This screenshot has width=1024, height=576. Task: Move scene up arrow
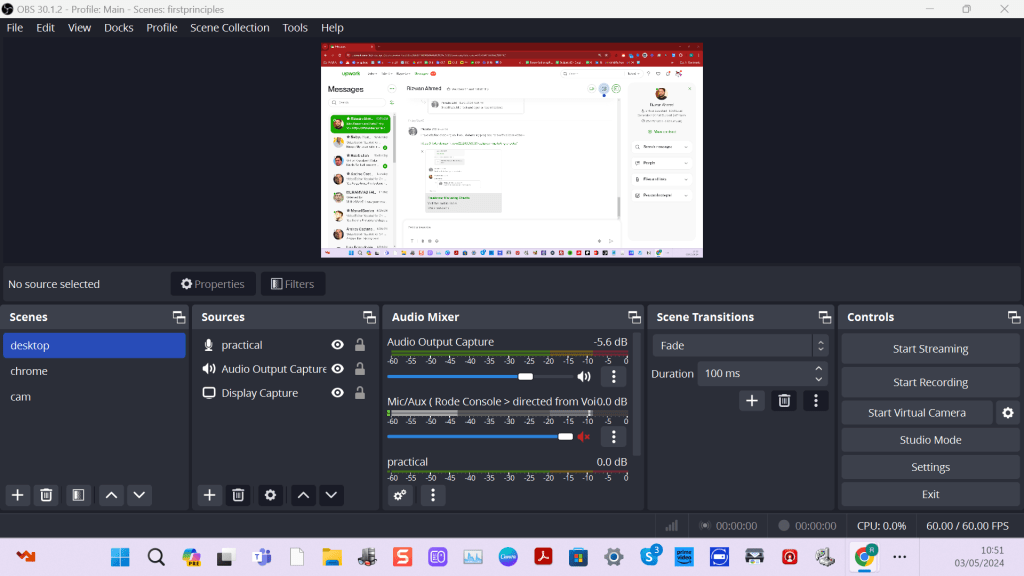[x=112, y=495]
